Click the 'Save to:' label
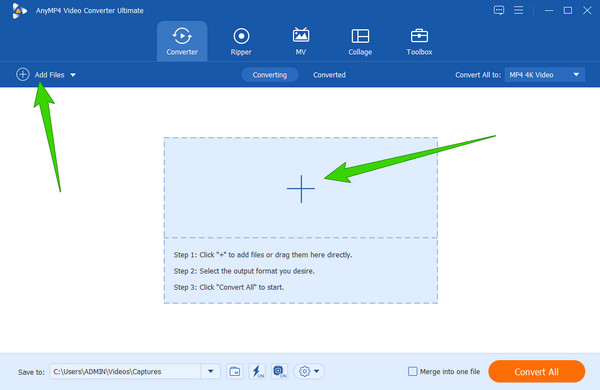The image size is (600, 390). pos(31,372)
